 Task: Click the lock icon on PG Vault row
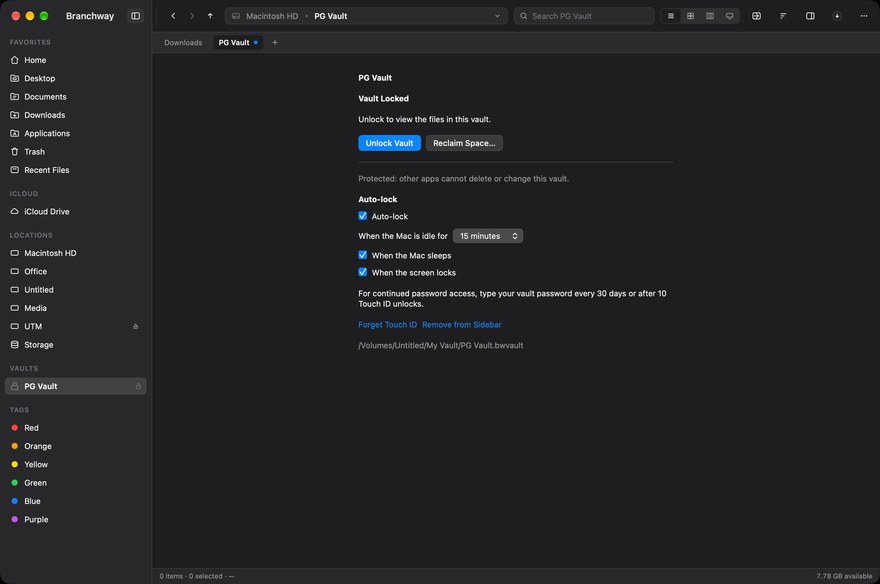click(138, 386)
